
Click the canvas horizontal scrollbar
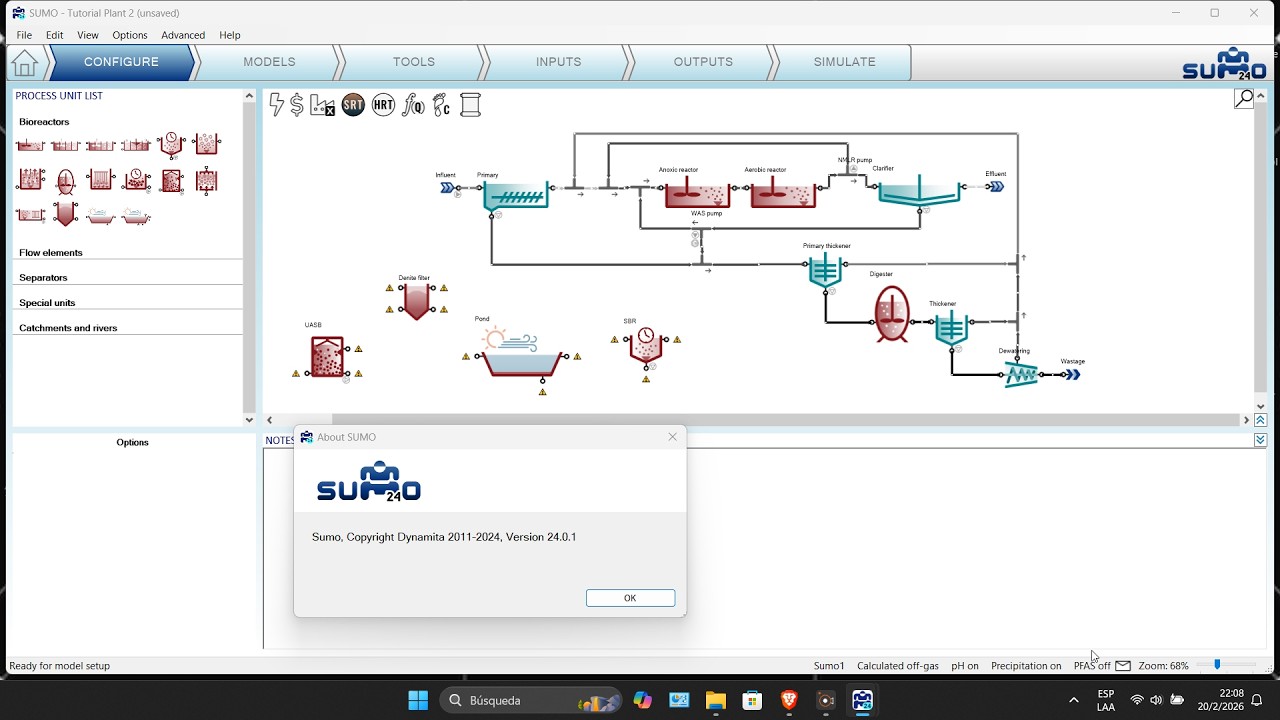click(787, 420)
